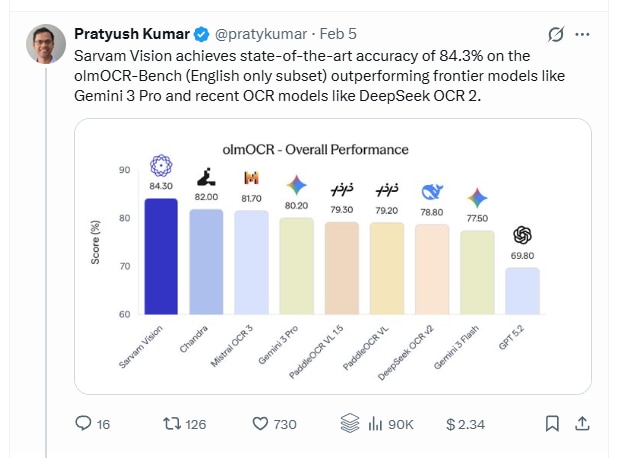
Task: Click the reply comment icon
Action: [85, 424]
